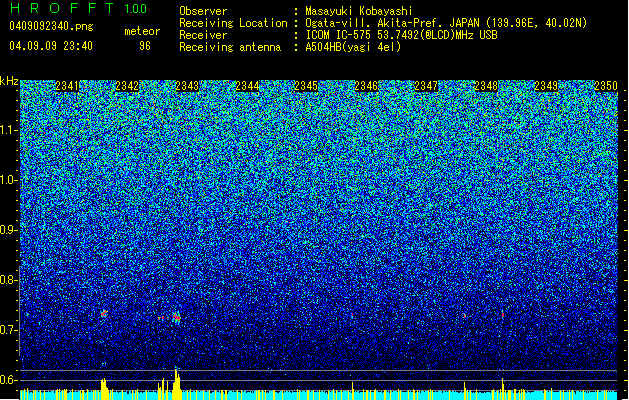The height and width of the screenshot is (400, 629).
Task: Click the 2349 time marker
Action: 546,86
